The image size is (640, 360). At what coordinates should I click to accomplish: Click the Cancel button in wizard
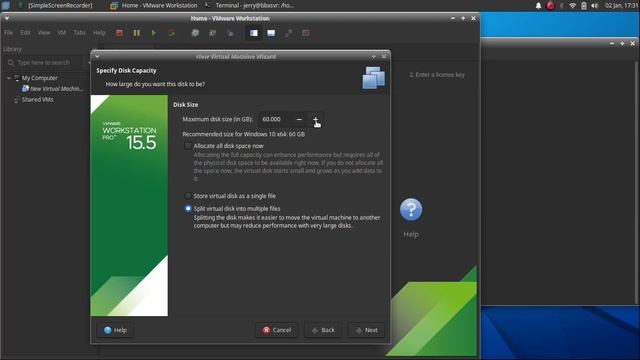click(x=277, y=330)
